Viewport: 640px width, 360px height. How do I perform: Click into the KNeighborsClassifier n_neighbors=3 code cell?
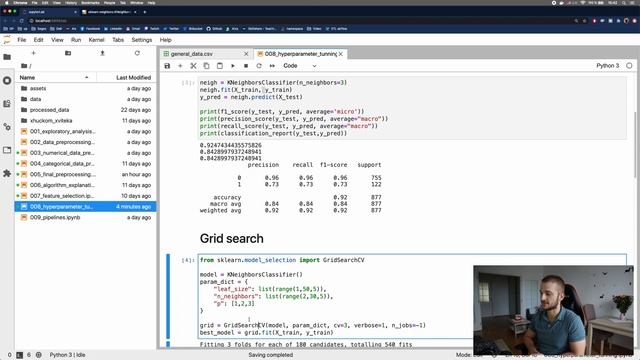412,108
